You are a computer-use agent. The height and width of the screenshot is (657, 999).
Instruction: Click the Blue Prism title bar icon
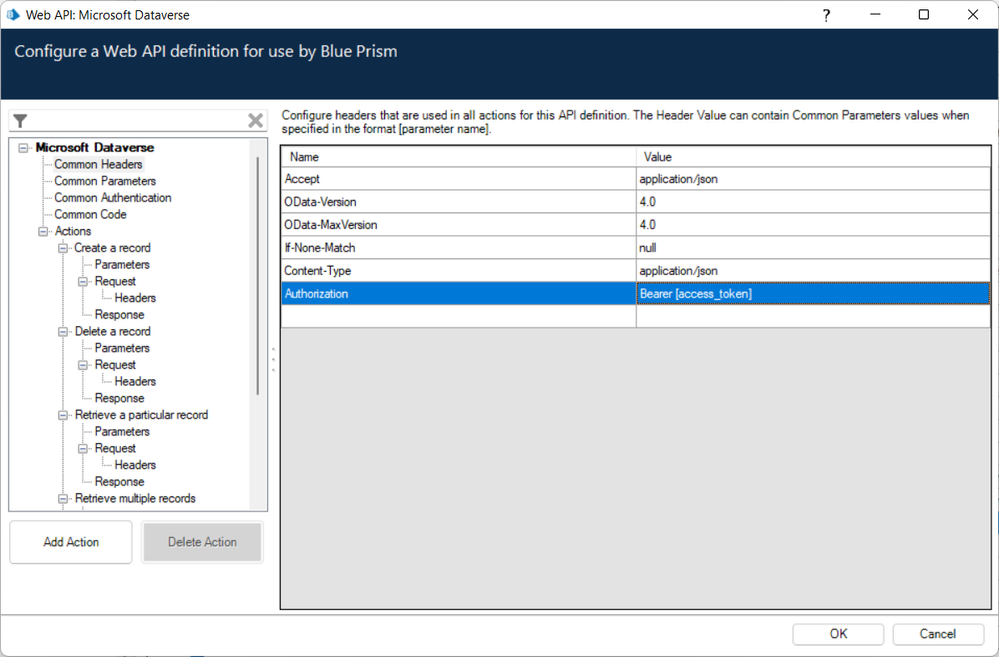tap(13, 15)
